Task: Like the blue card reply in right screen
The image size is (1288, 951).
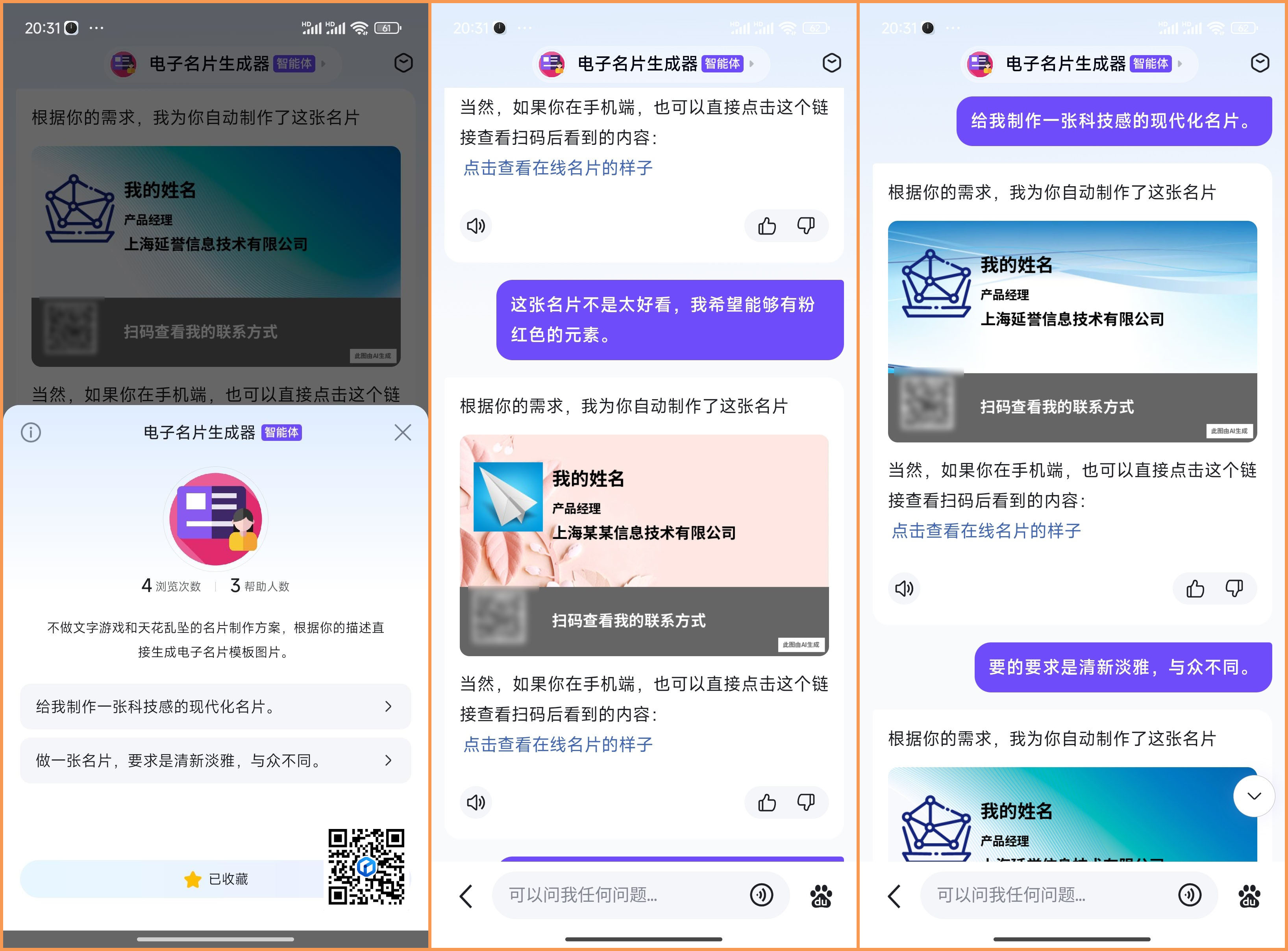Action: (x=1195, y=588)
